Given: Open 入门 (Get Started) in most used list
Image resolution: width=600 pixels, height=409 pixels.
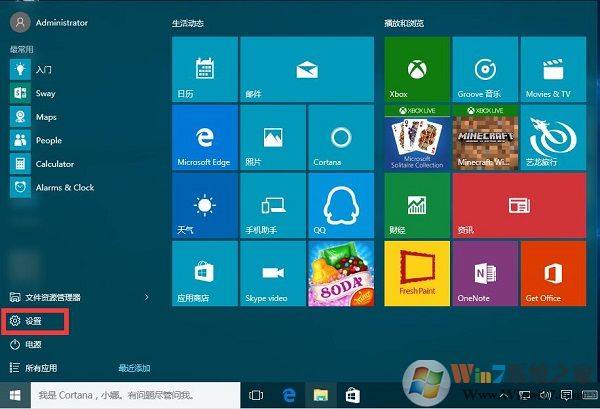Looking at the screenshot, I should pos(31,70).
